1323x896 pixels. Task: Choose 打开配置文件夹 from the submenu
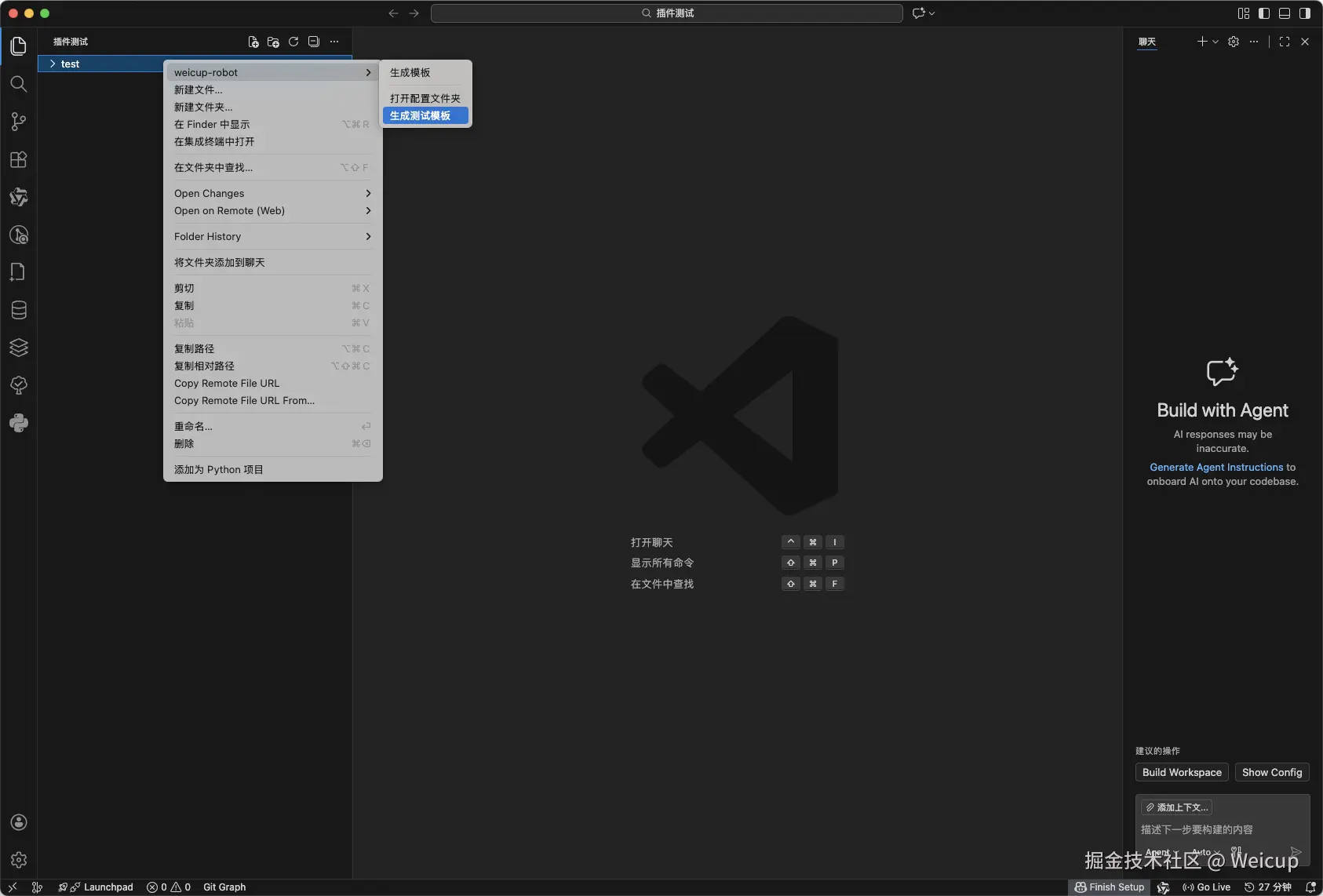425,99
